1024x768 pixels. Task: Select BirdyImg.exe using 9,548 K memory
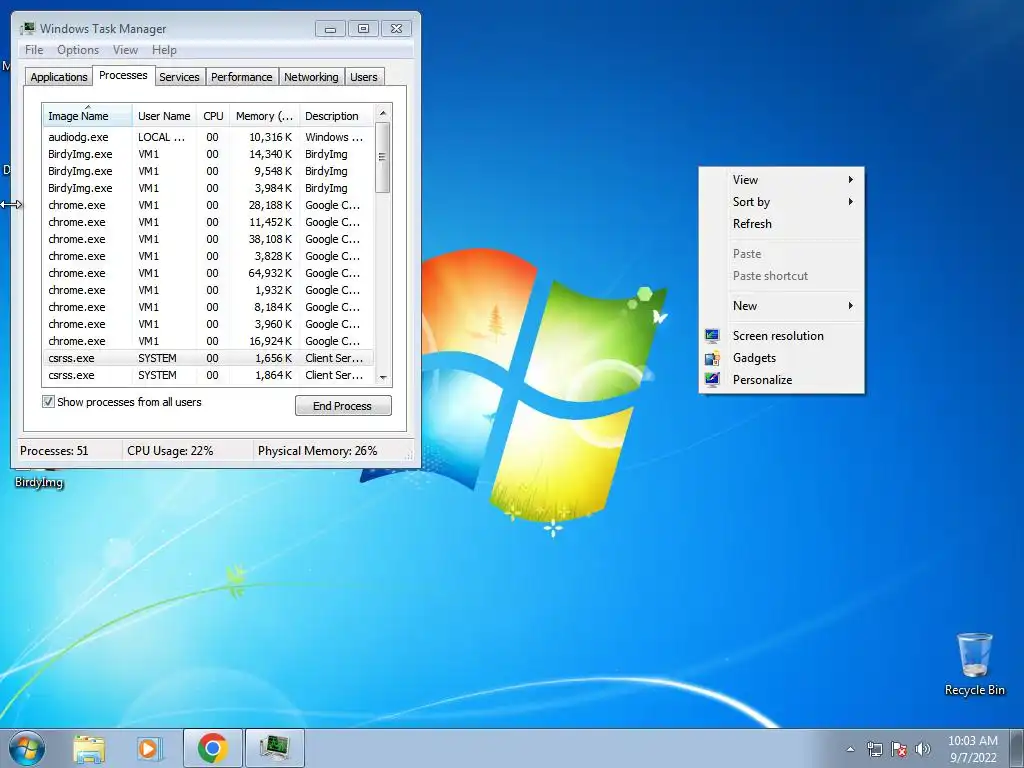(x=208, y=171)
